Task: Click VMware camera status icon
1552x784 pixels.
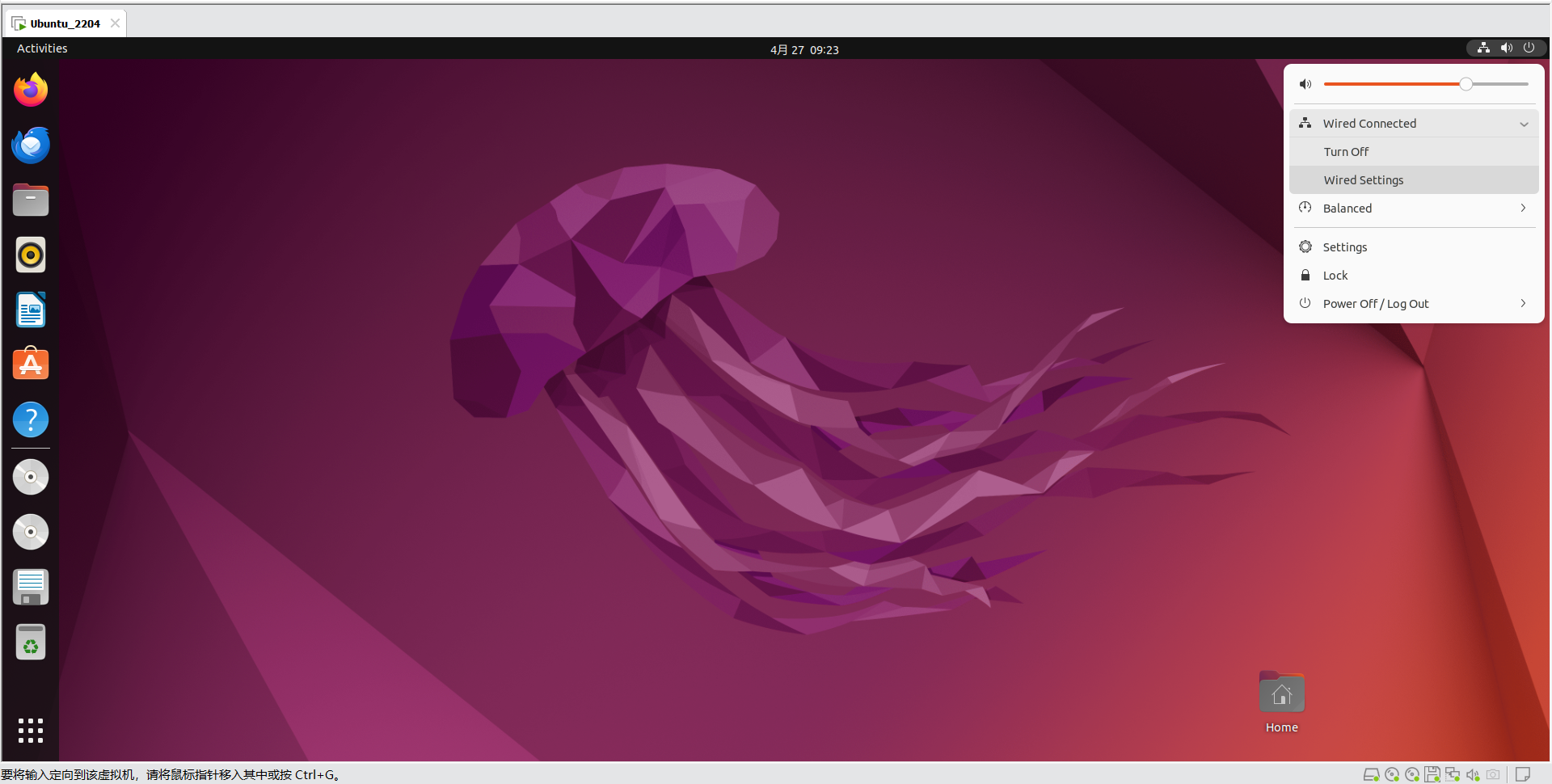Action: pos(1493,774)
